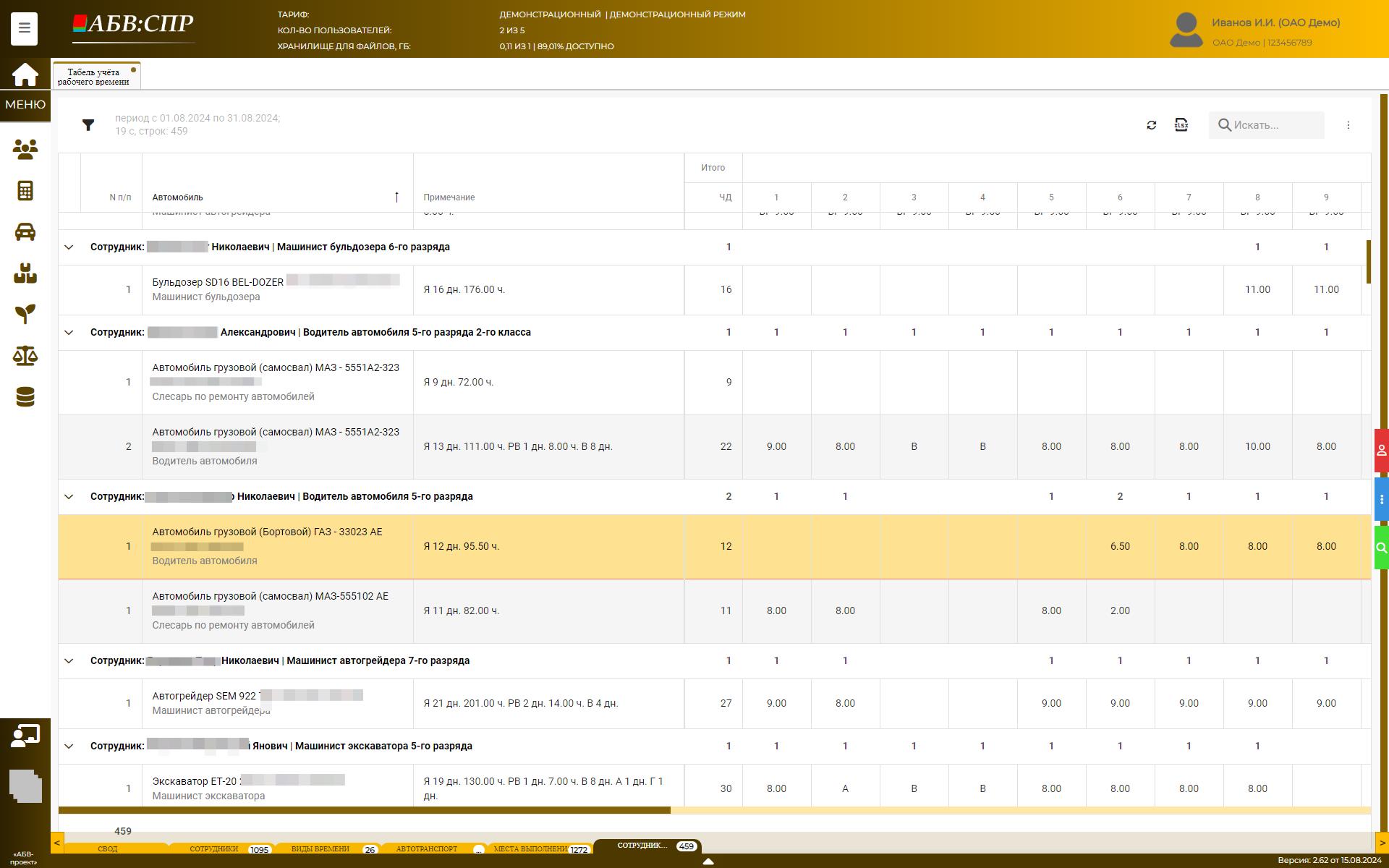Select the Экскаватор ЕТ-20 row
Image resolution: width=1389 pixels, height=868 pixels.
point(714,785)
